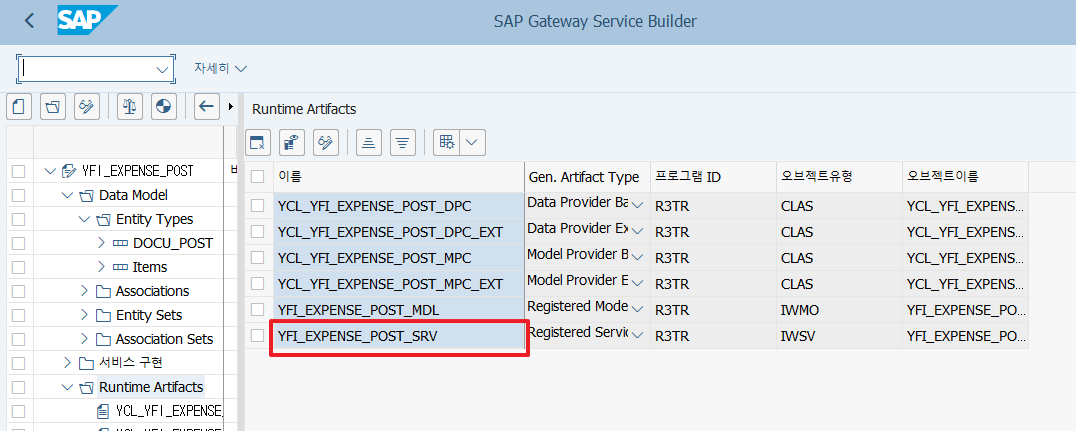Viewport: 1076px width, 431px height.
Task: Click the close-window icon in Runtime Artifacts toolbar
Action: (x=258, y=142)
